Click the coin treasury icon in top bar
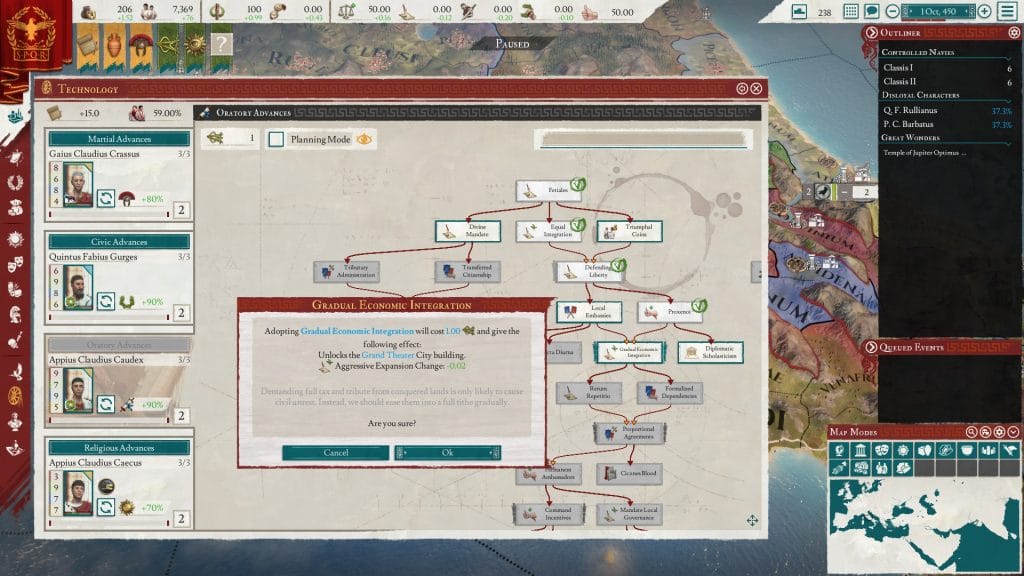The image size is (1024, 576). point(88,11)
